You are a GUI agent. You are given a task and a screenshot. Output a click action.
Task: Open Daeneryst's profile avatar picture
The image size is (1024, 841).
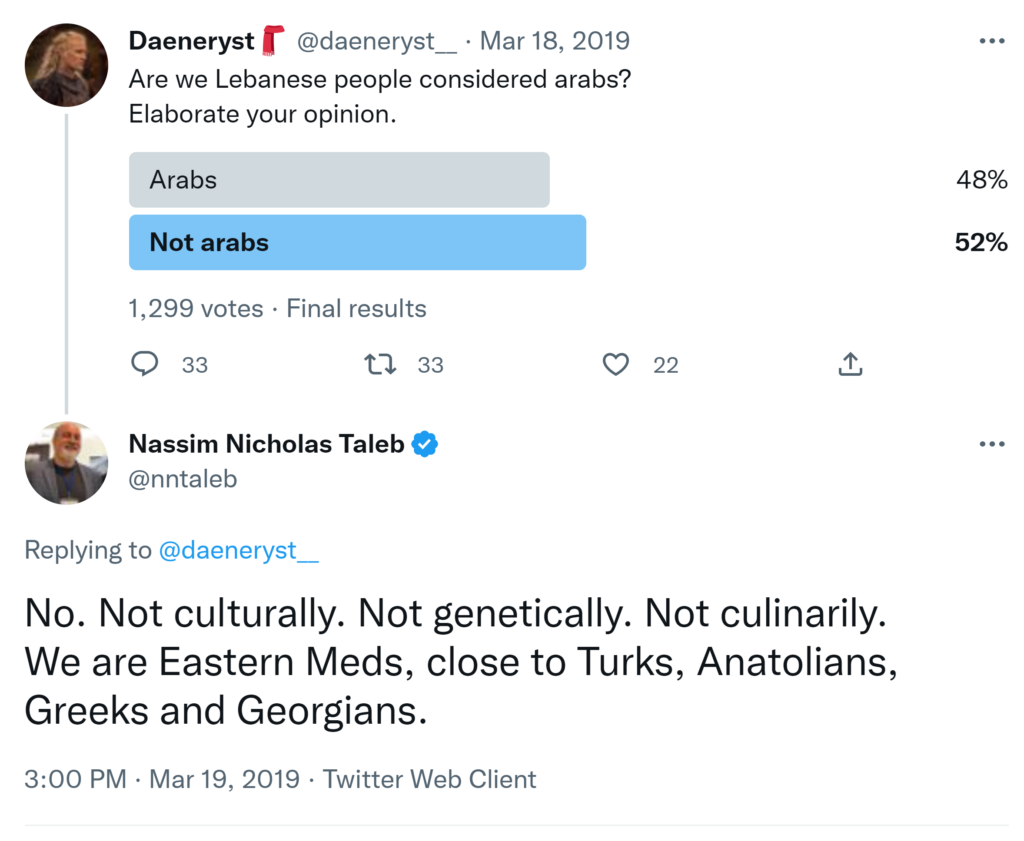[66, 65]
